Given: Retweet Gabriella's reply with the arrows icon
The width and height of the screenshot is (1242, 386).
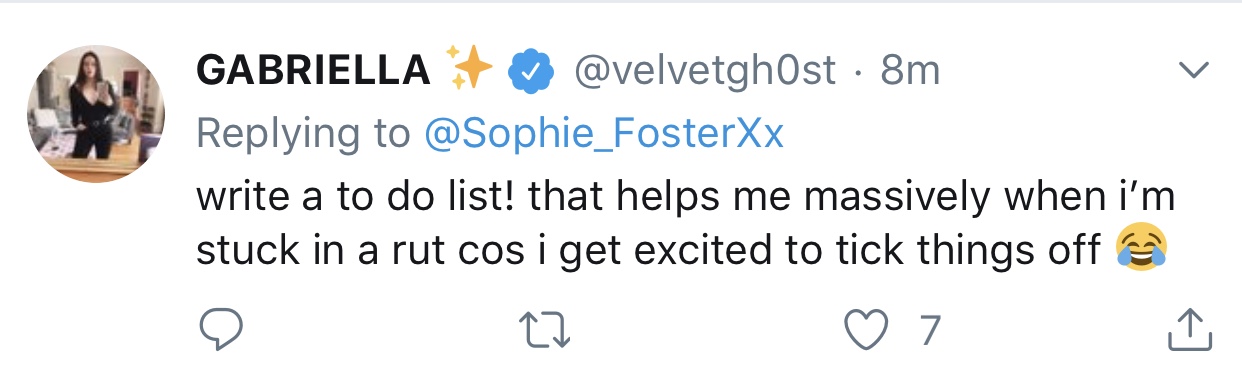Looking at the screenshot, I should coord(546,330).
